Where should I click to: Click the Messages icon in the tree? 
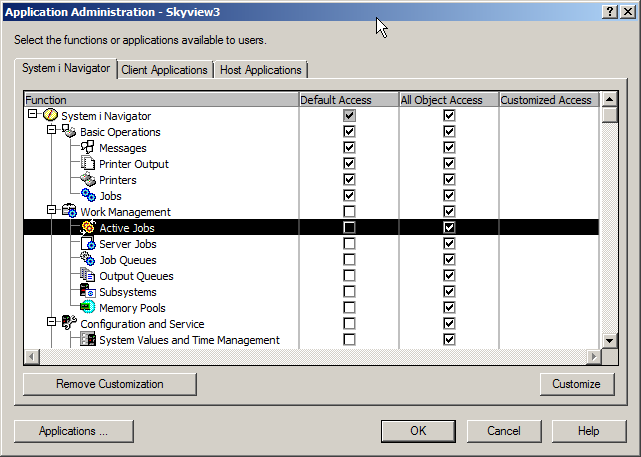click(88, 147)
